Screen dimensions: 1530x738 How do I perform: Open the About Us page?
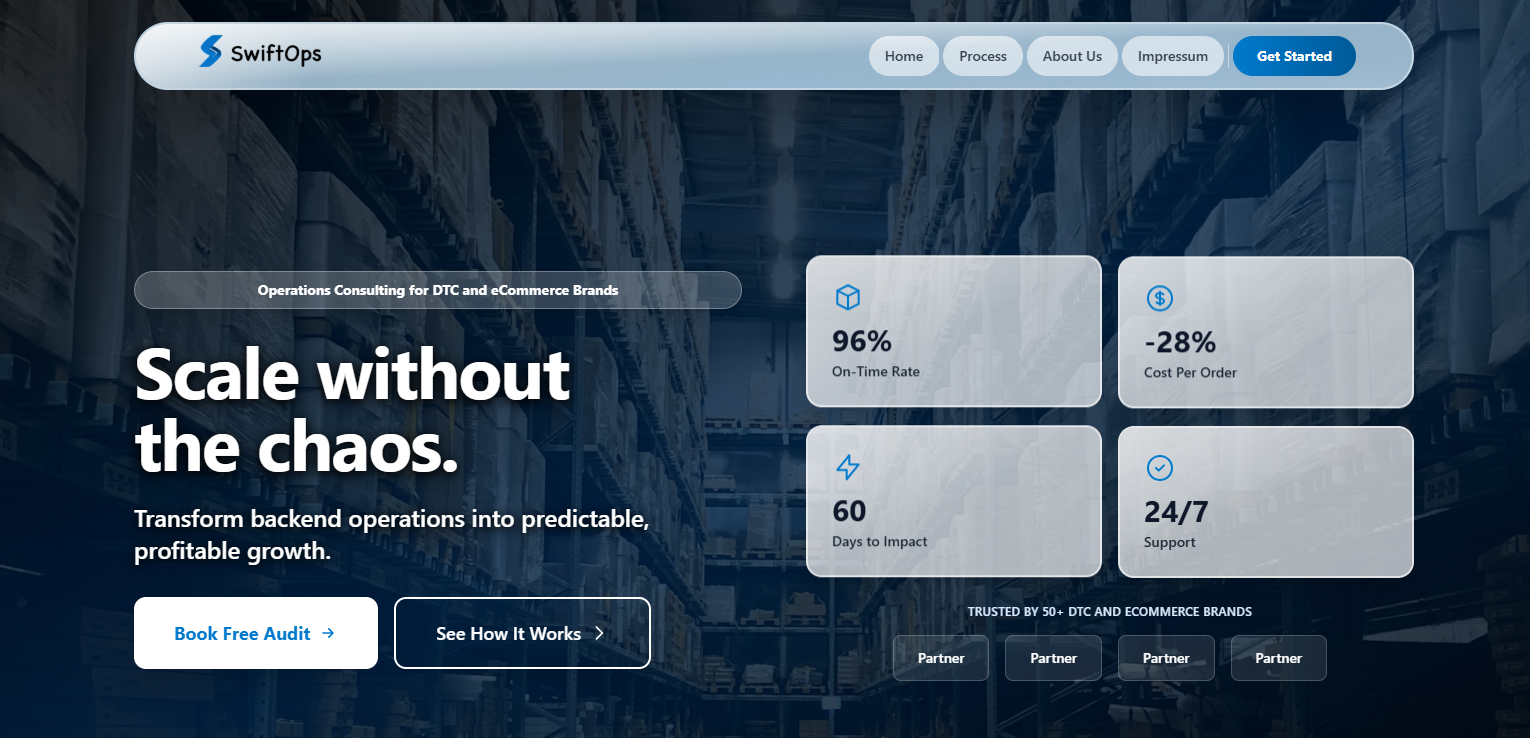click(1071, 56)
